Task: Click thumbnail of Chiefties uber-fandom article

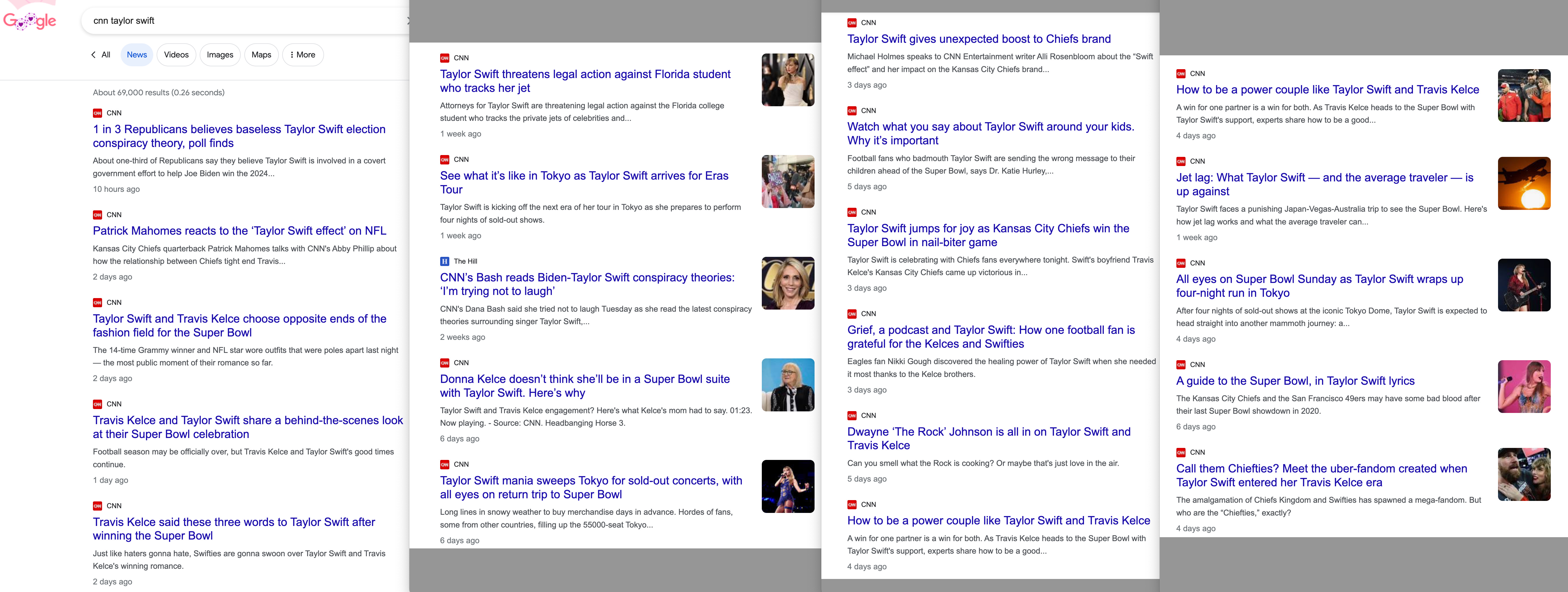Action: (1524, 475)
